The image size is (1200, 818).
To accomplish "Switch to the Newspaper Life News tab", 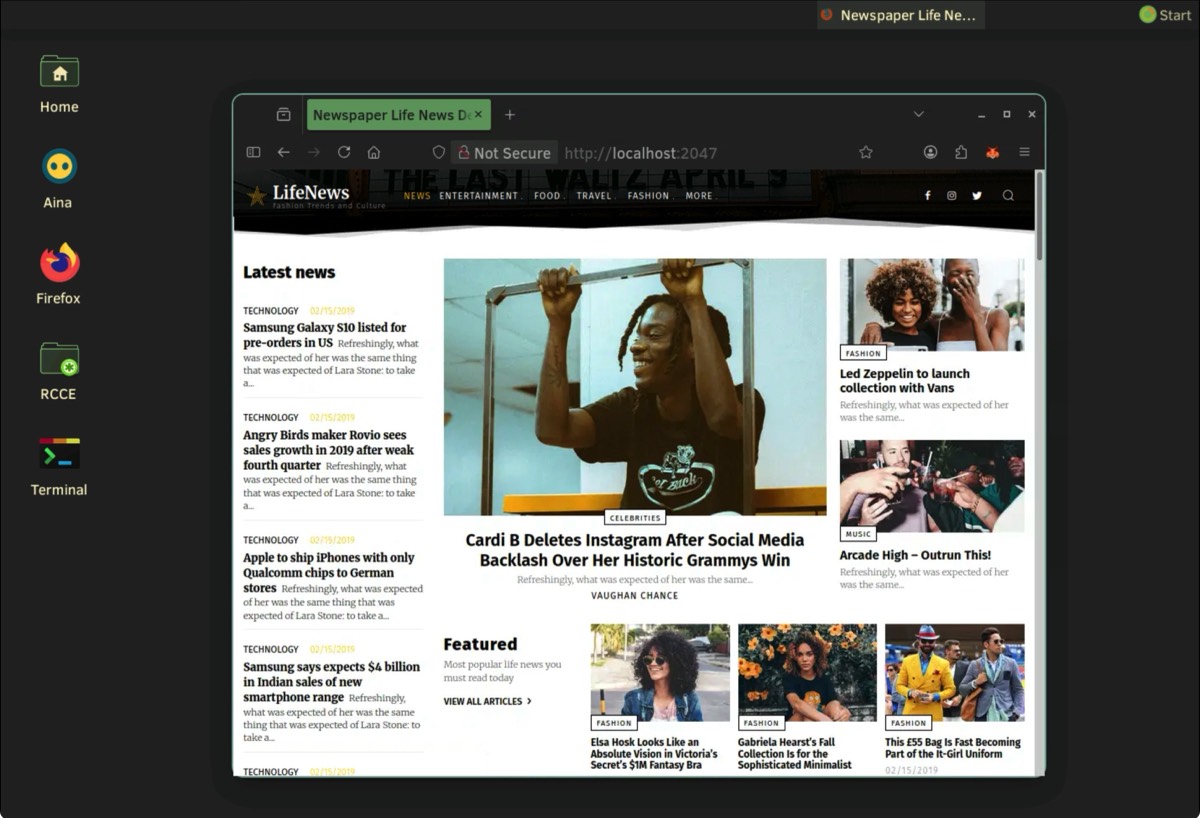I will coord(391,115).
